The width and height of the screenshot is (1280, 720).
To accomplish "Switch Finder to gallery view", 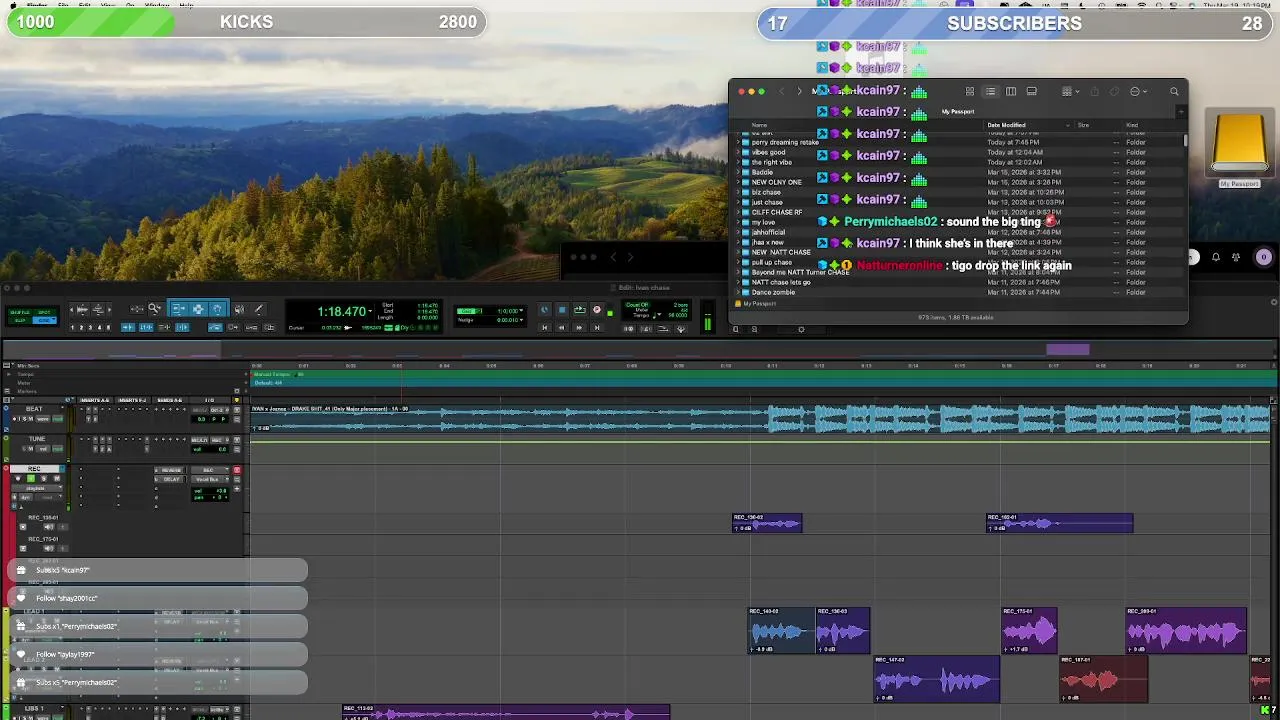I will [1032, 92].
